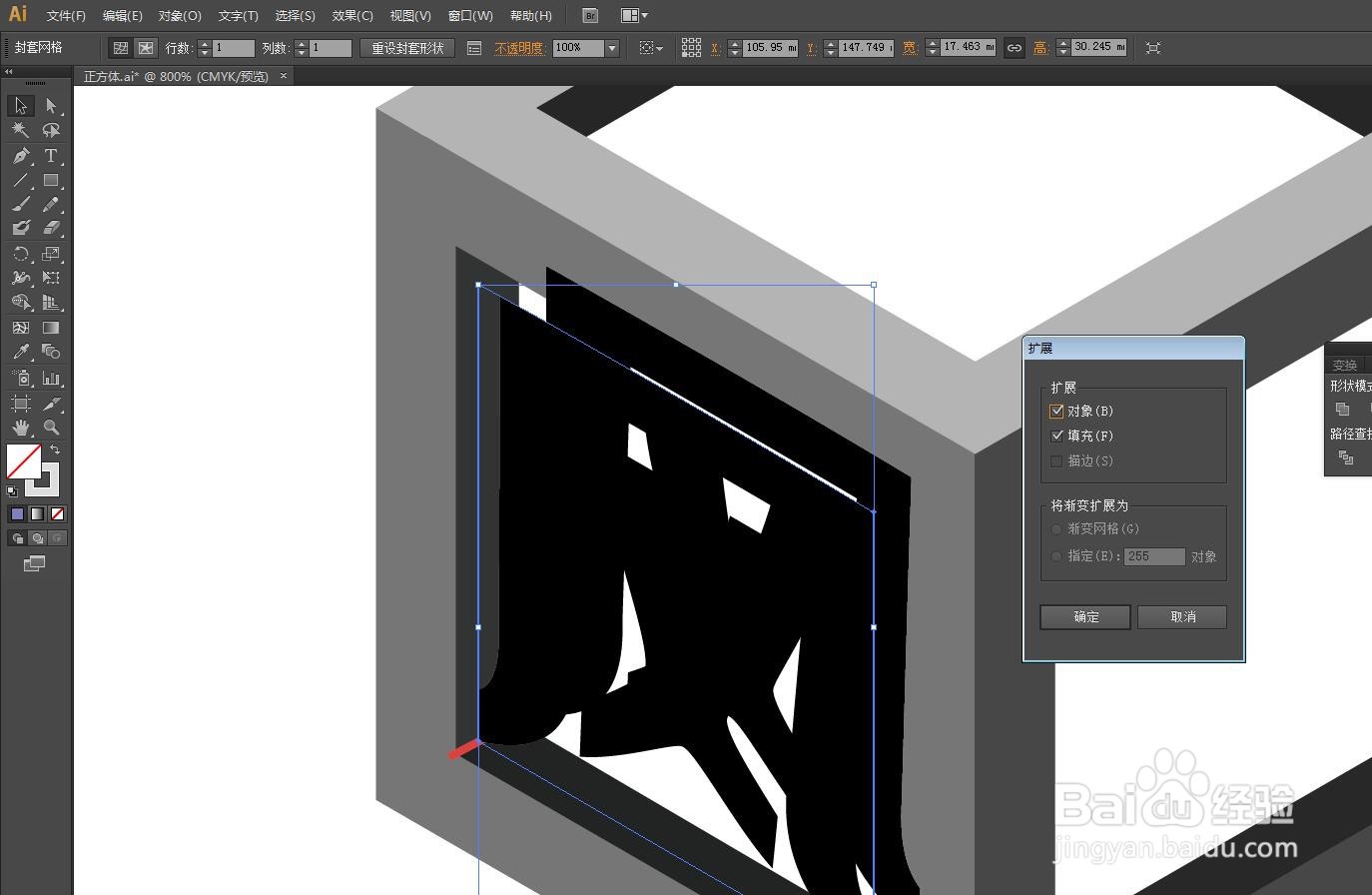Activate the Zoom tool

point(50,427)
